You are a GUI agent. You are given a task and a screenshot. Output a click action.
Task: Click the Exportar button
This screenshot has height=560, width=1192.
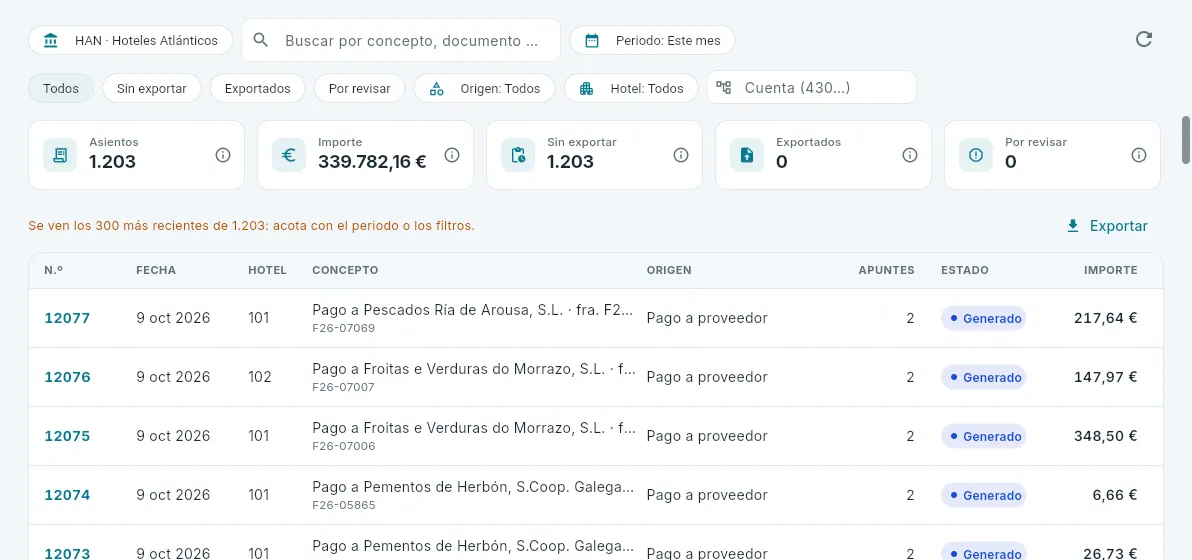[1108, 226]
